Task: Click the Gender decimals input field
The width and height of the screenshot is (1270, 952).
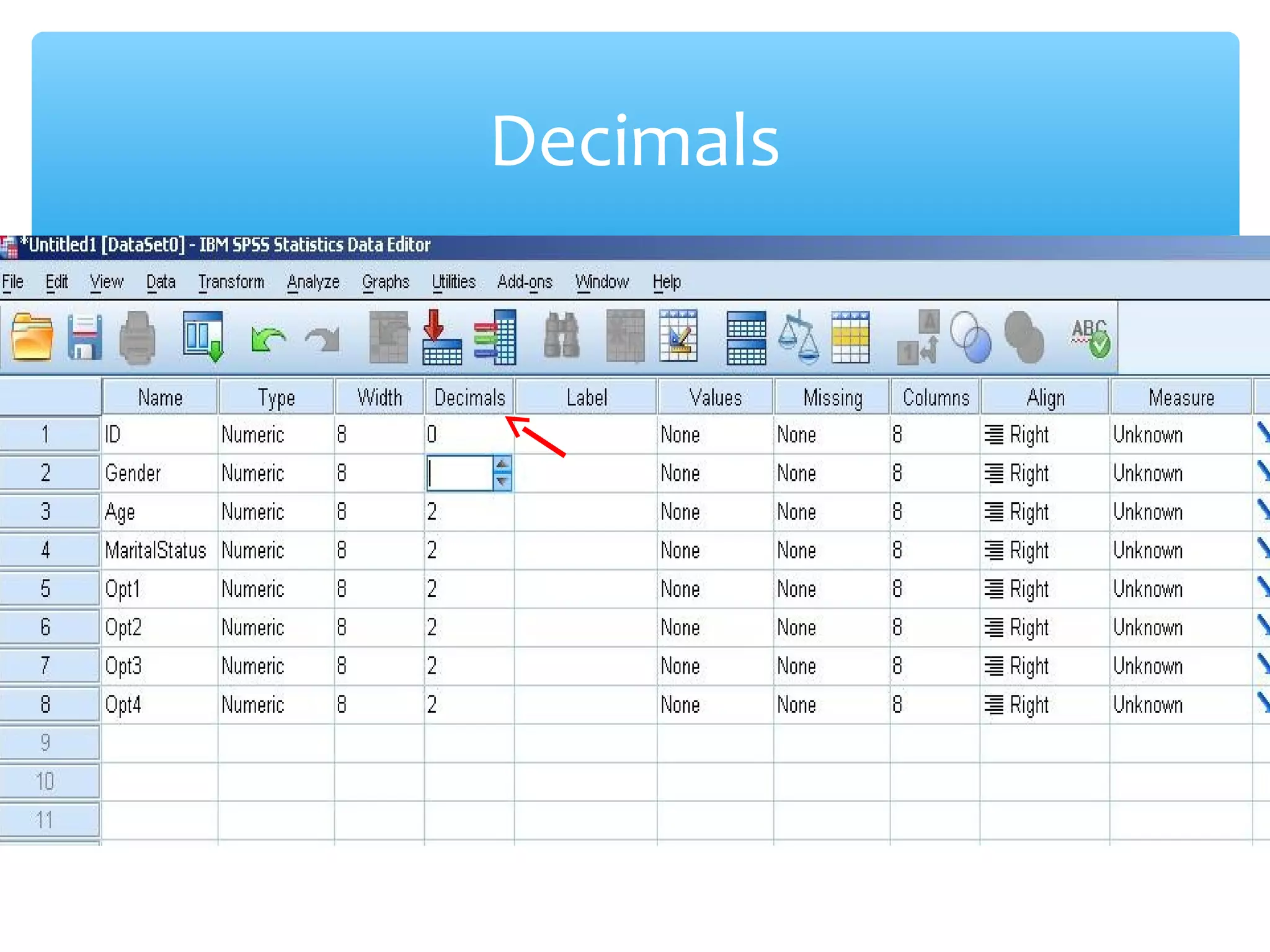Action: (460, 473)
